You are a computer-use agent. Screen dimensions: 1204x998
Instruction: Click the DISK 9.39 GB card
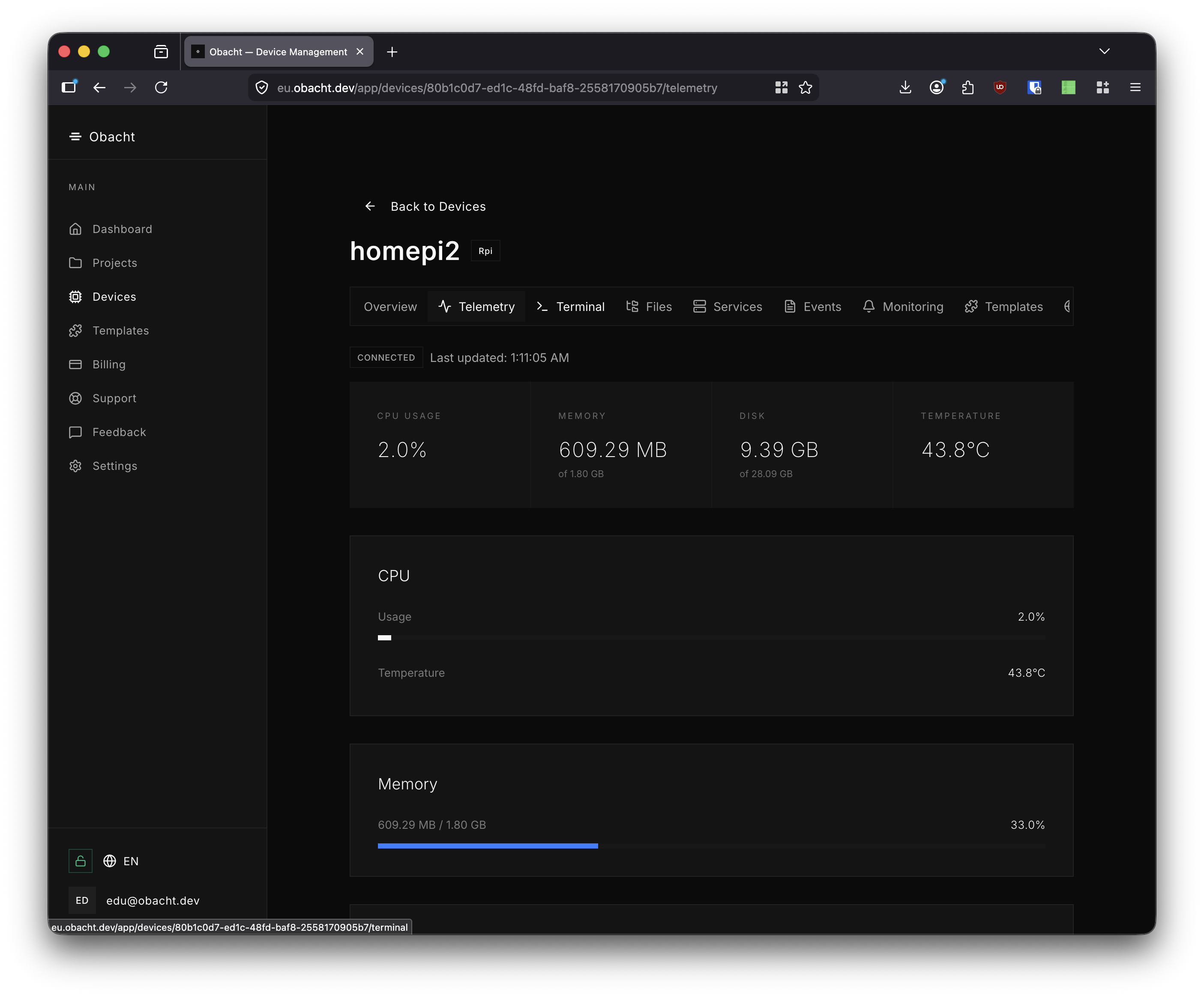tap(802, 444)
